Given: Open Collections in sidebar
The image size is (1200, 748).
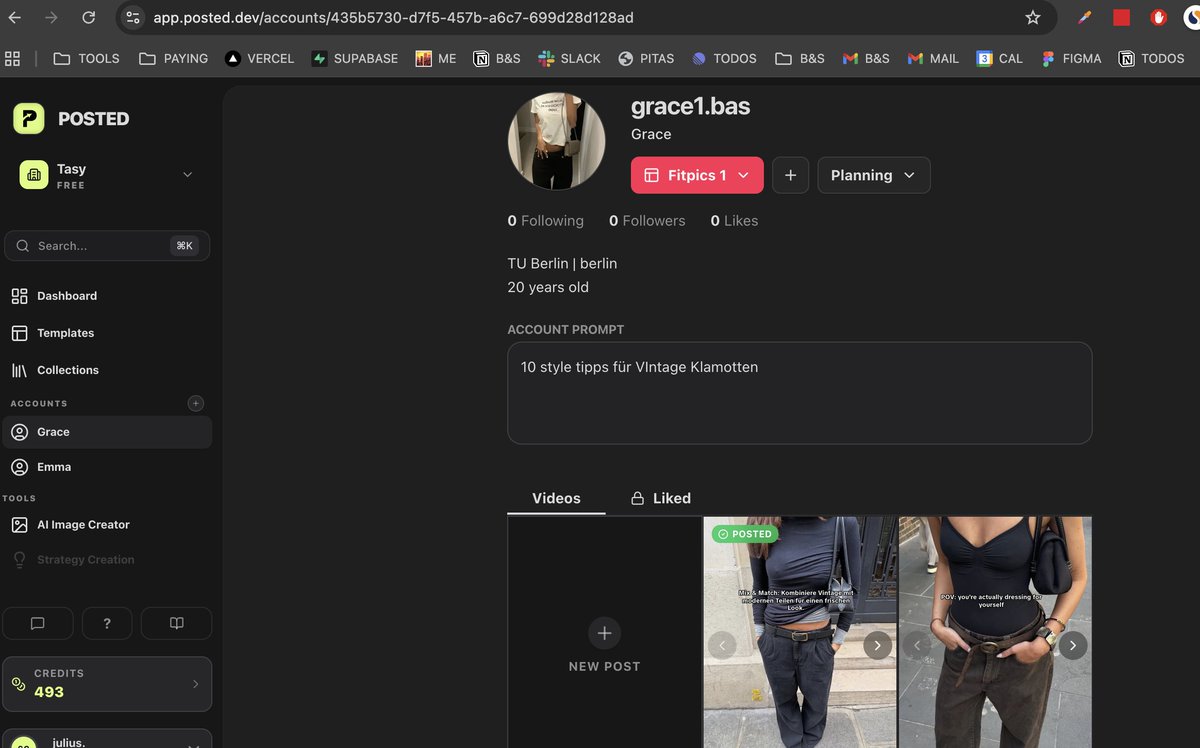Looking at the screenshot, I should pyautogui.click(x=68, y=370).
